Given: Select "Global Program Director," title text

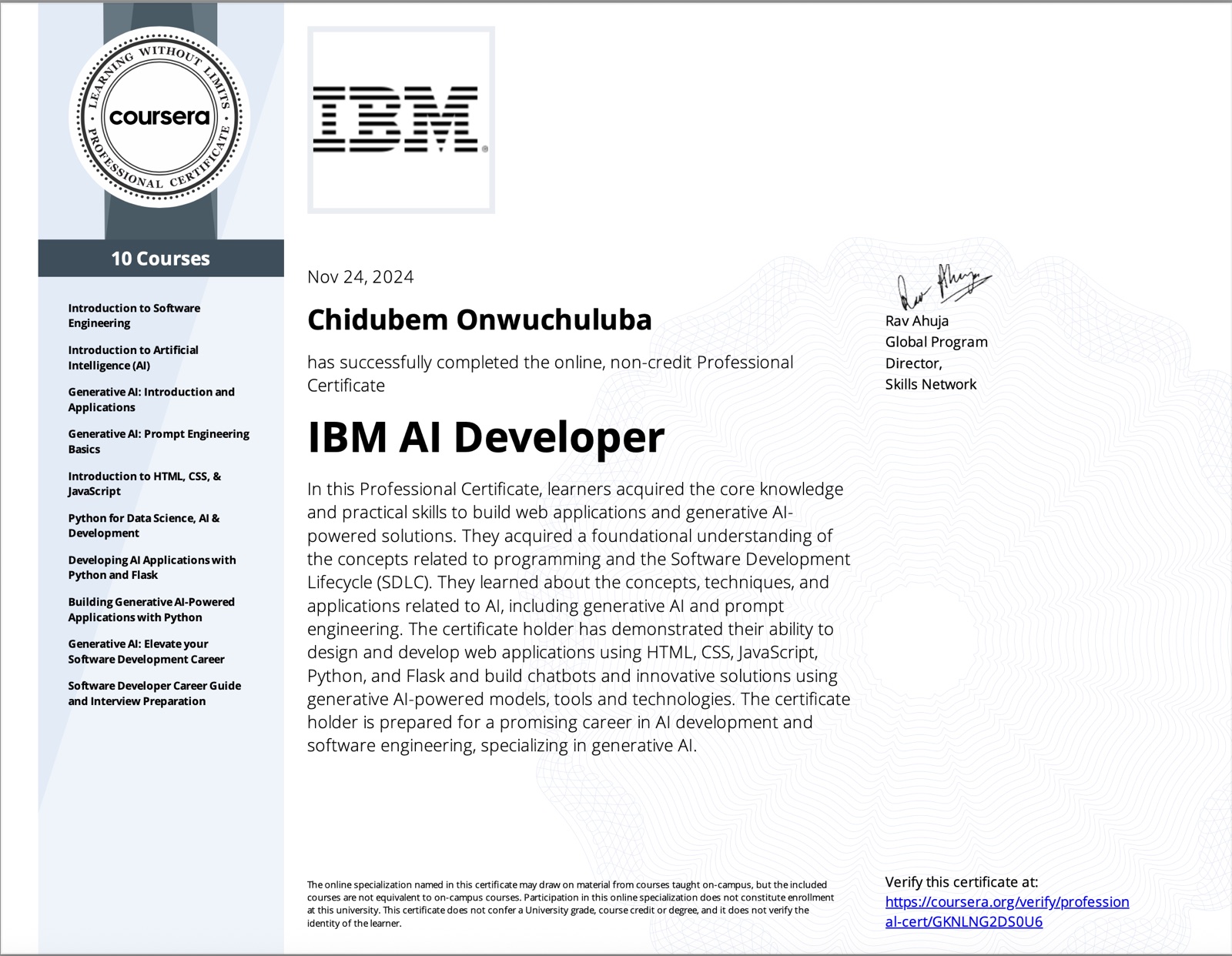Looking at the screenshot, I should pos(936,353).
